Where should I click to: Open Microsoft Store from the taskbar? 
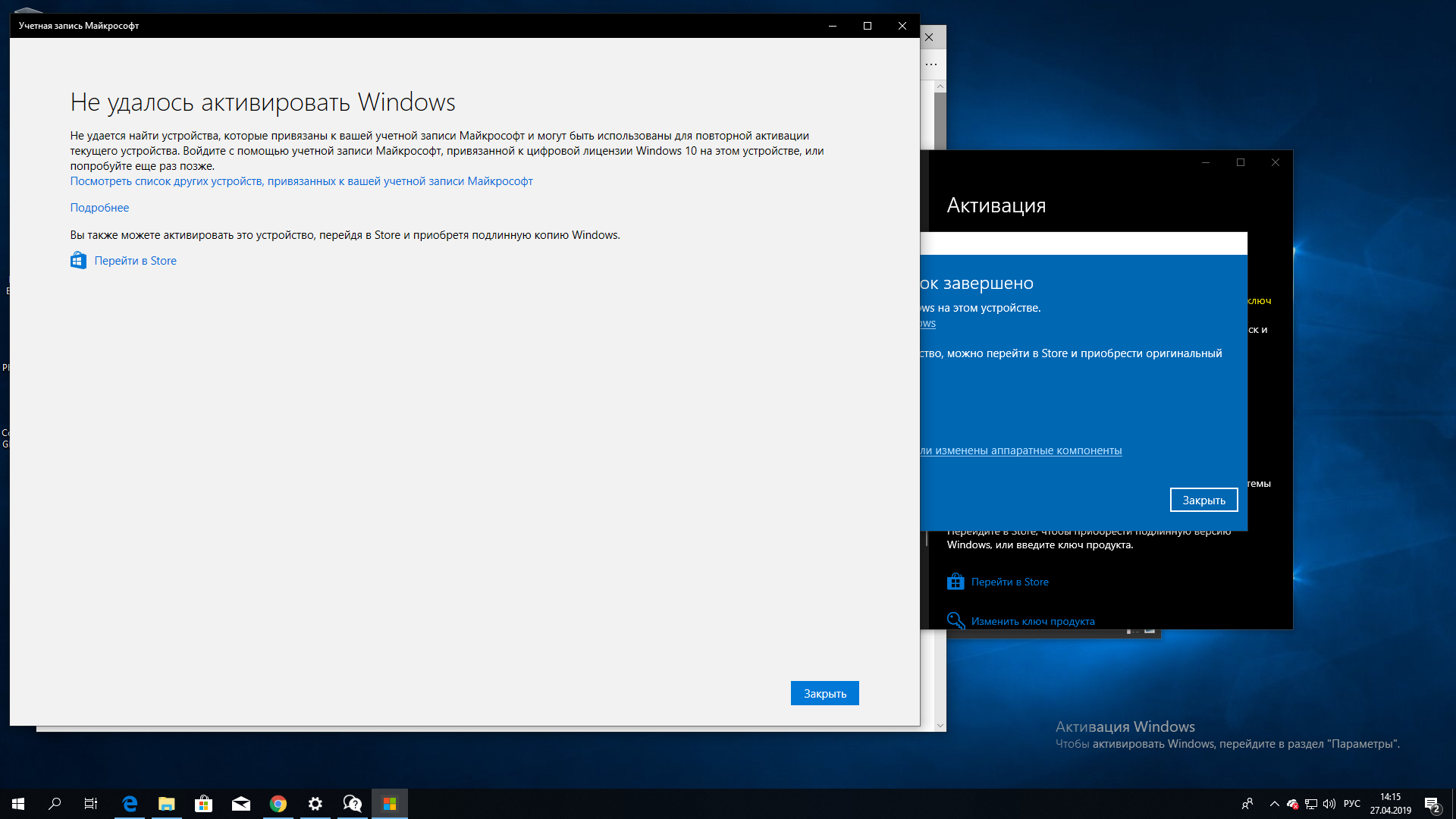[x=204, y=804]
